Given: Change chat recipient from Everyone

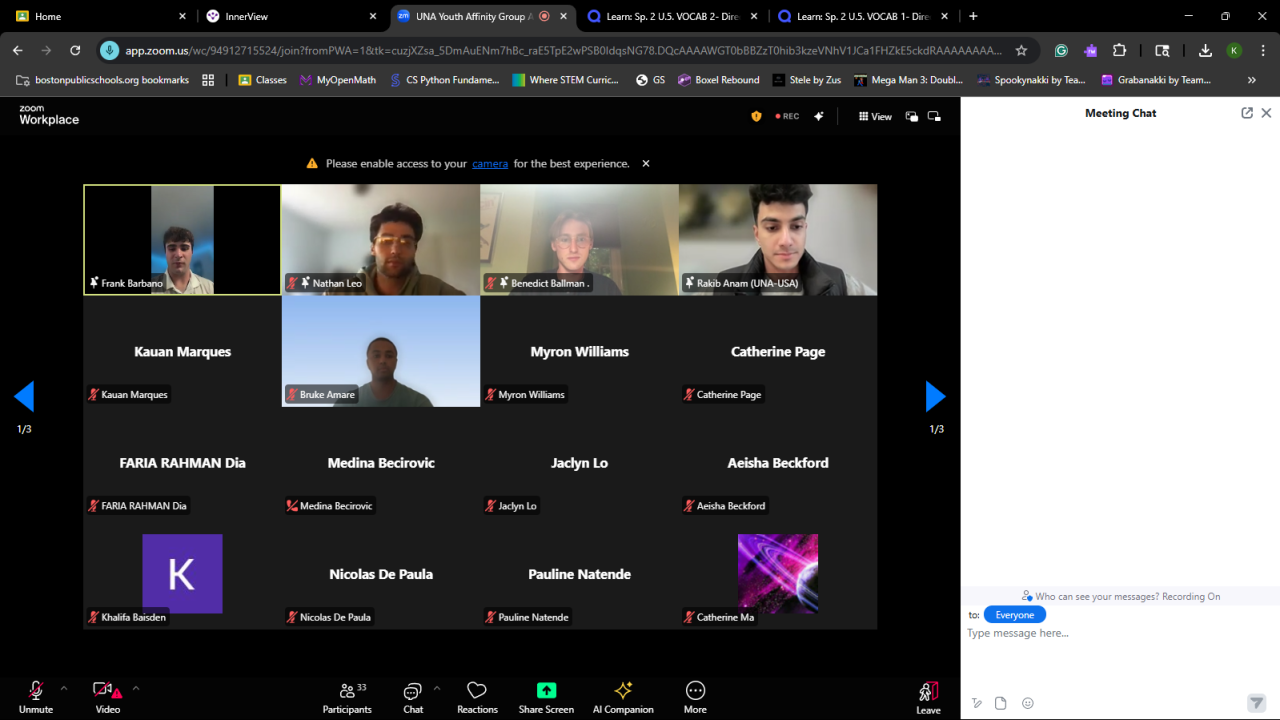Looking at the screenshot, I should pos(1015,615).
